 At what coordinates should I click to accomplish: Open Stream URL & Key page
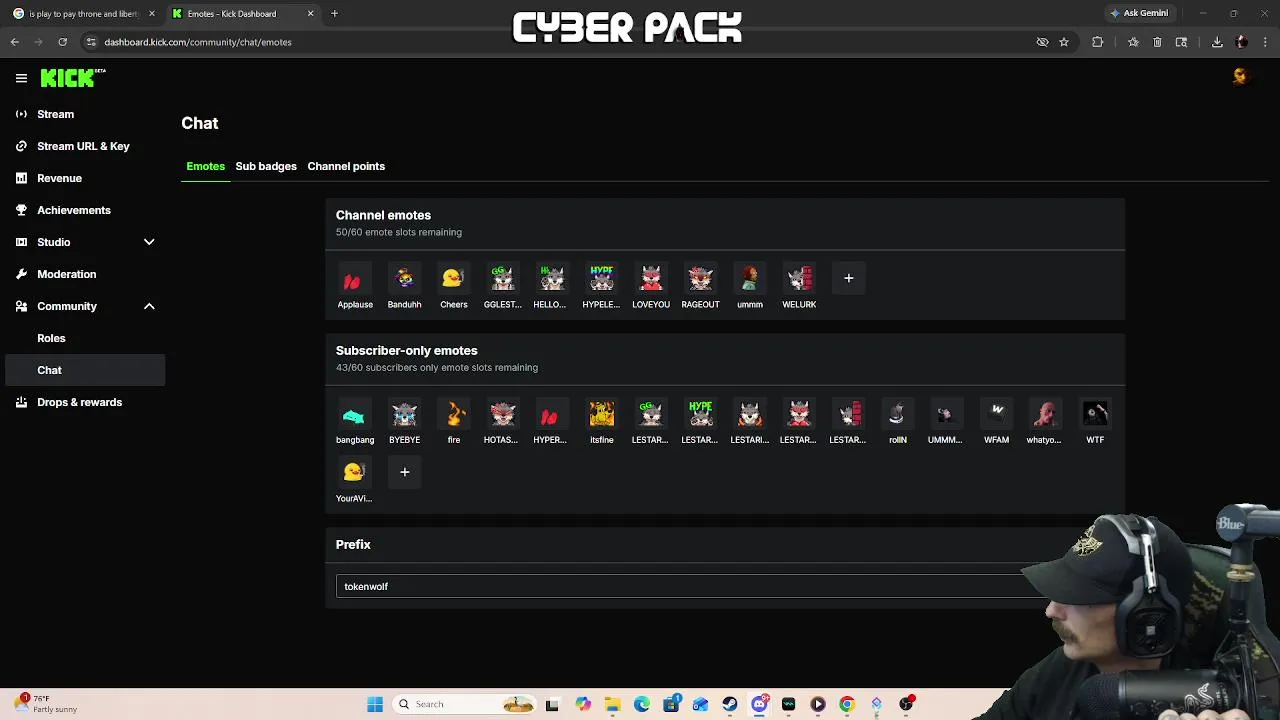pyautogui.click(x=85, y=146)
